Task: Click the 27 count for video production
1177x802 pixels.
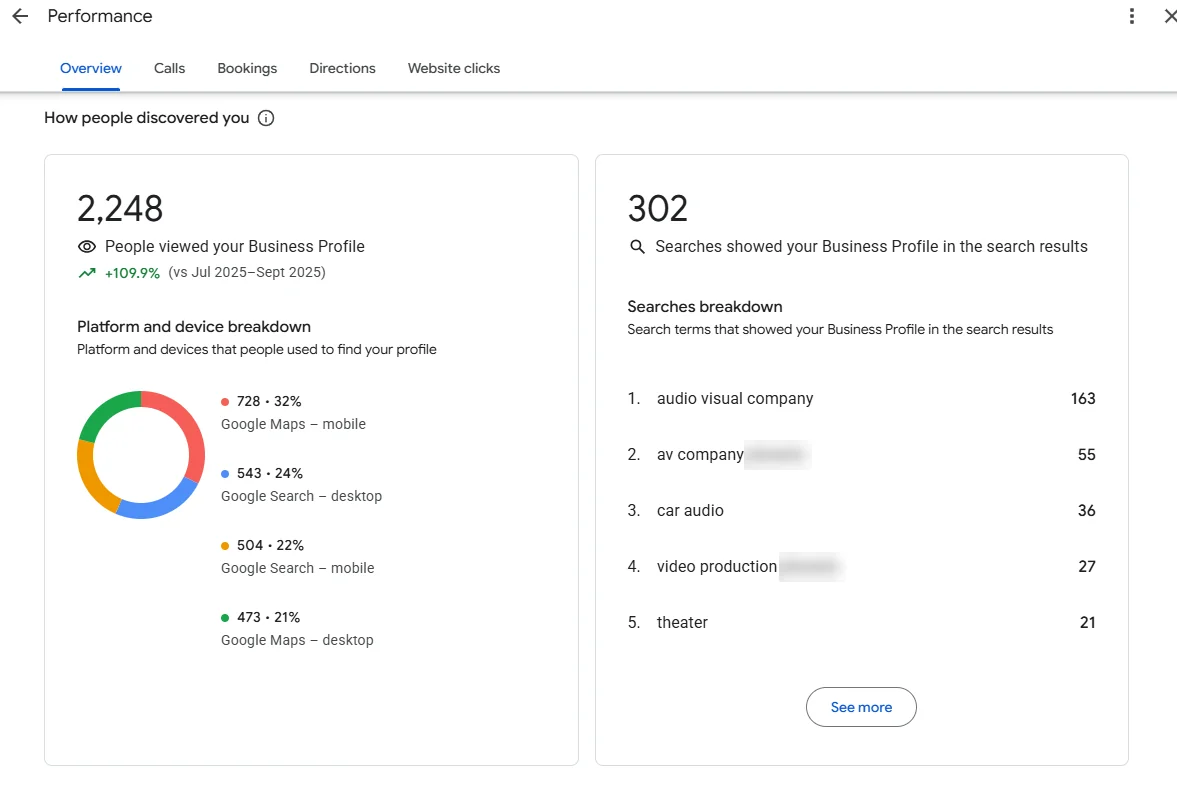Action: tap(1086, 567)
